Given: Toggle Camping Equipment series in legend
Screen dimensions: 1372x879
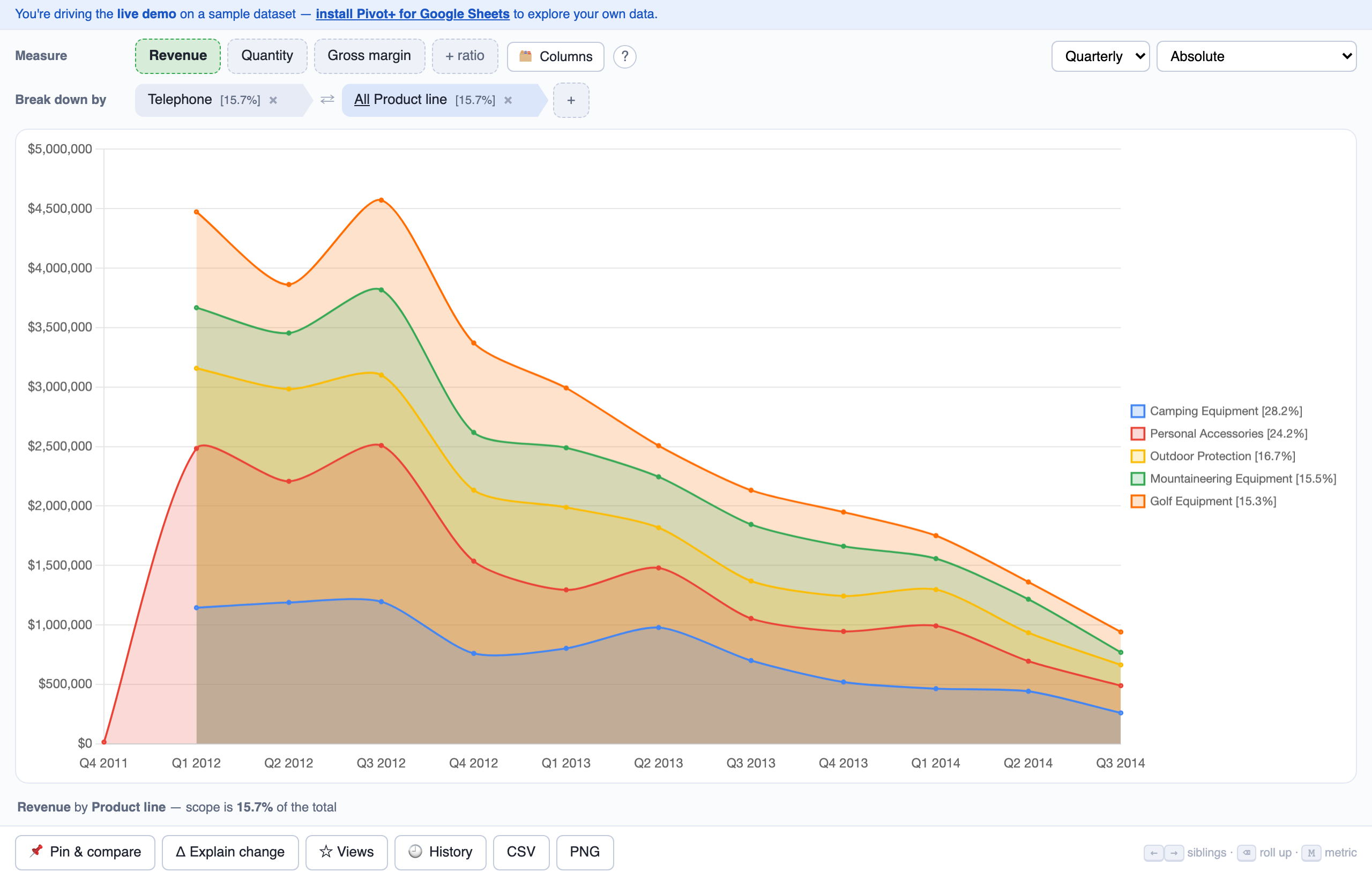Looking at the screenshot, I should coord(1216,411).
